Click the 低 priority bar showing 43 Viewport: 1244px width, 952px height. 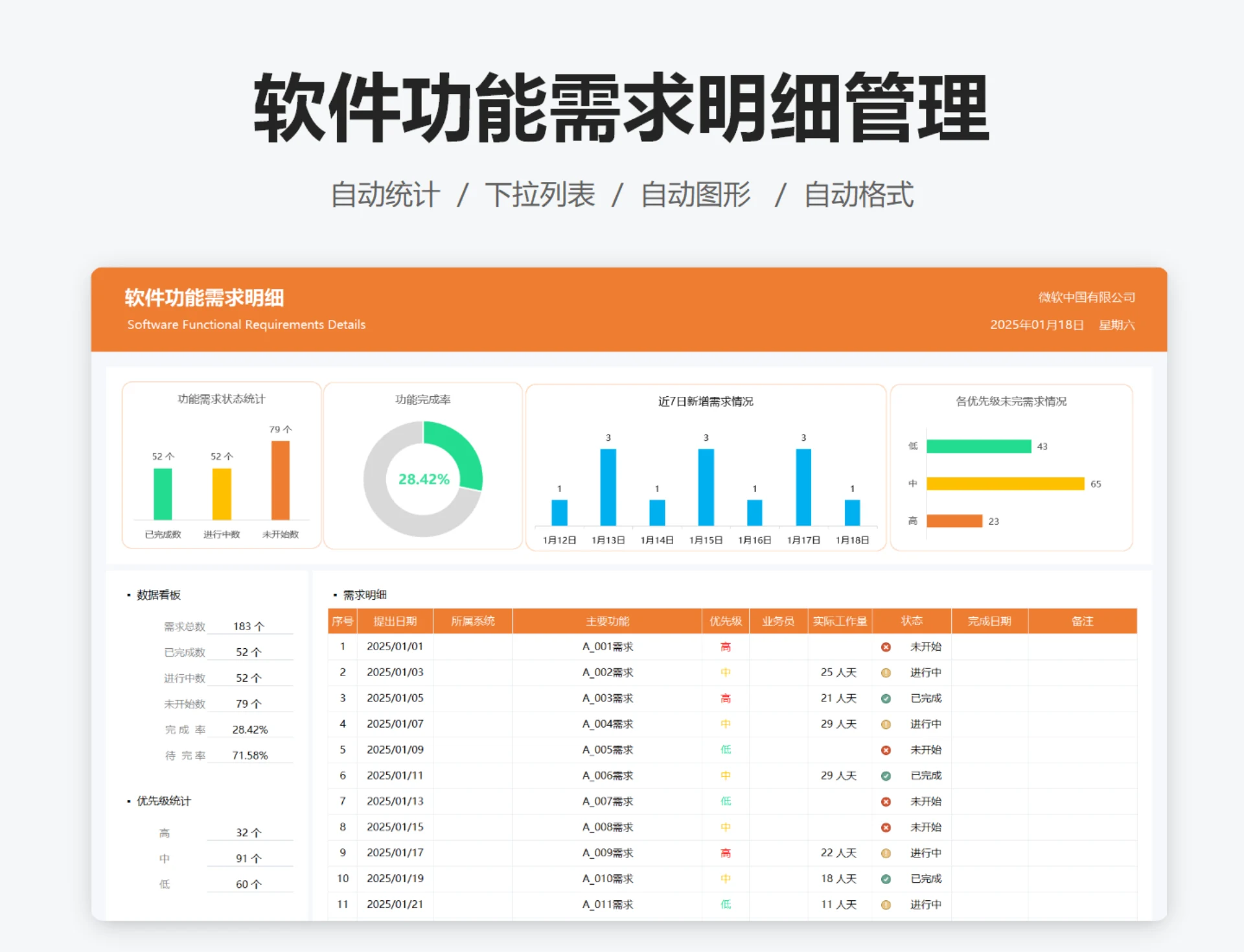click(978, 446)
